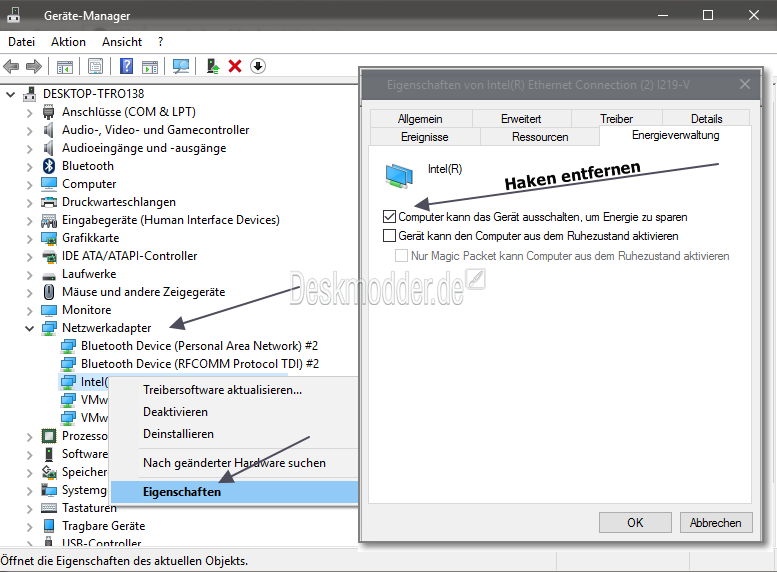Select the Druckwarteschlangen printer icon
The width and height of the screenshot is (777, 572).
coord(49,202)
